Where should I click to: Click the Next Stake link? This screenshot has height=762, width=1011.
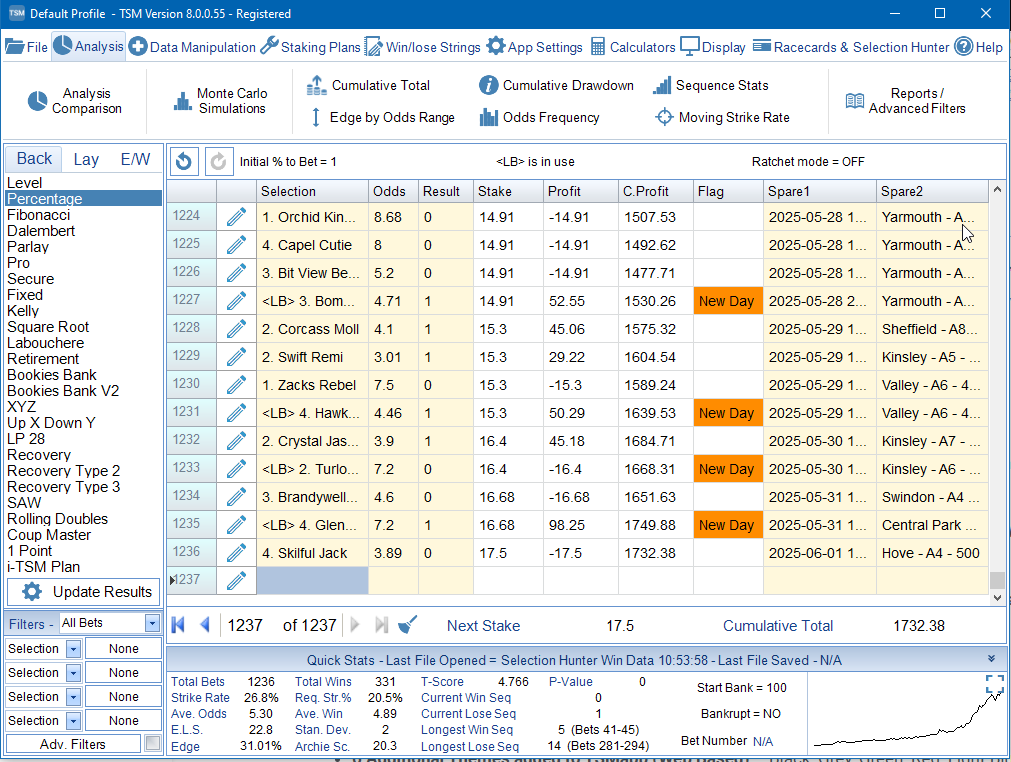tap(484, 625)
